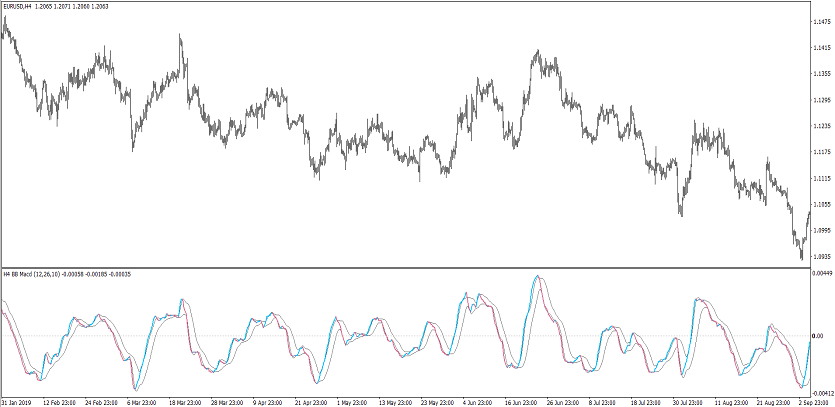Select the 6 Mar 23:00 time label

[142, 401]
